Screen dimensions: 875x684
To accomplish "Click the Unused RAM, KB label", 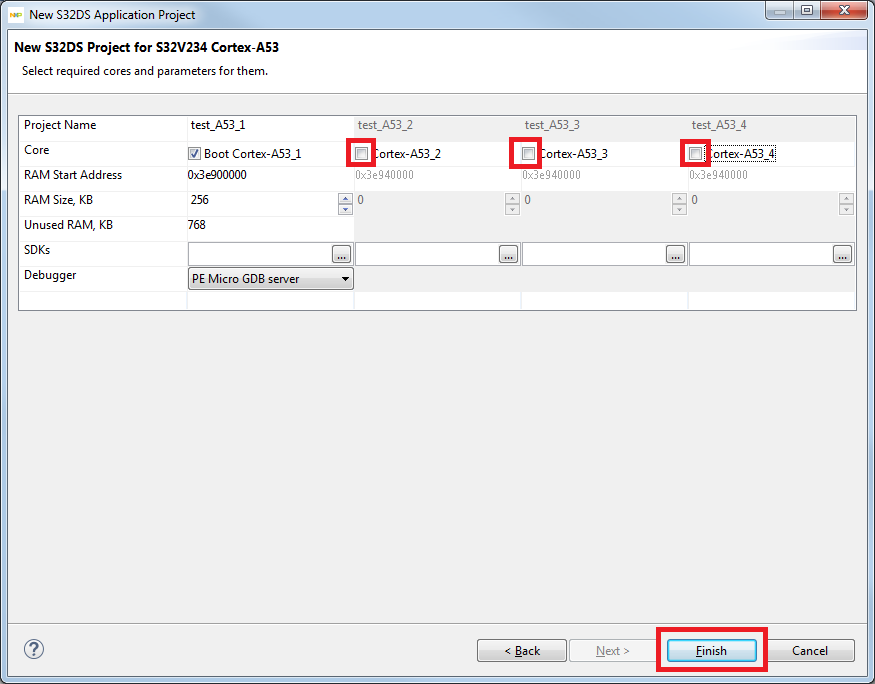I will coord(68,225).
